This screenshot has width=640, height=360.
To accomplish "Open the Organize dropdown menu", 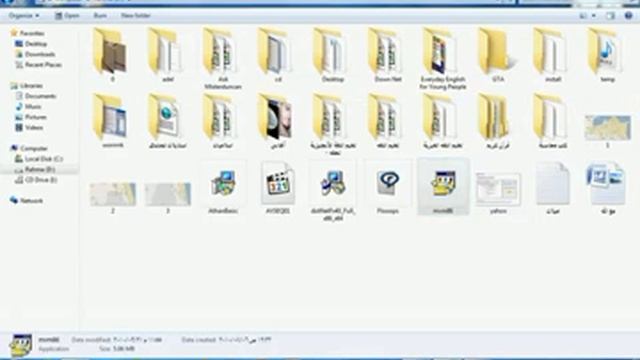I will point(24,16).
